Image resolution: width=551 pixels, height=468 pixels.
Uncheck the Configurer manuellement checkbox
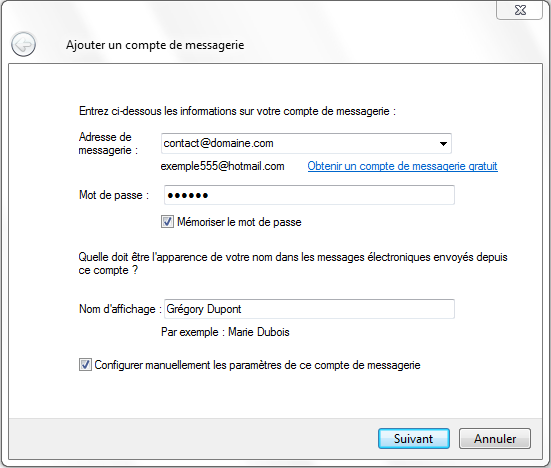(x=85, y=365)
